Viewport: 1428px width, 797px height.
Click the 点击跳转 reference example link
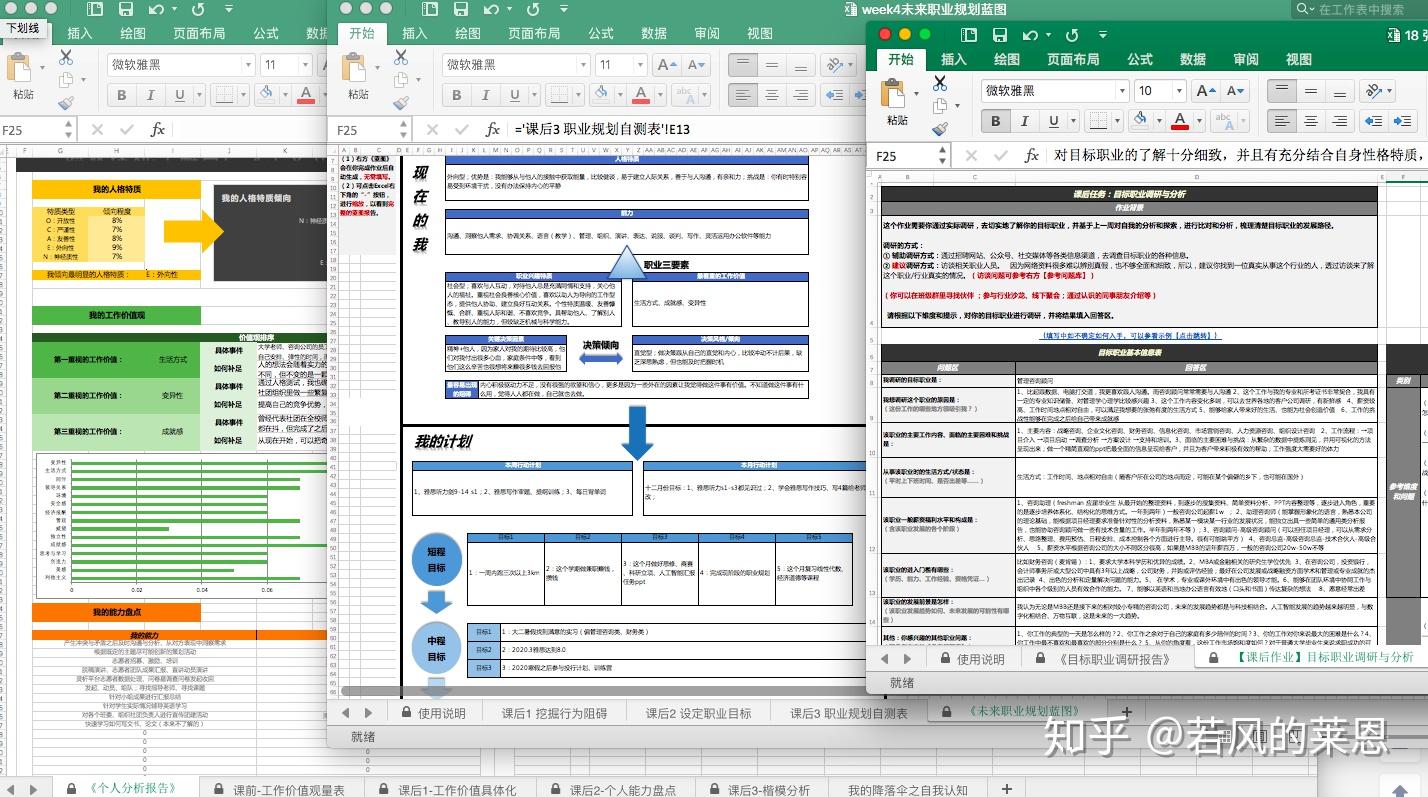click(x=1194, y=336)
